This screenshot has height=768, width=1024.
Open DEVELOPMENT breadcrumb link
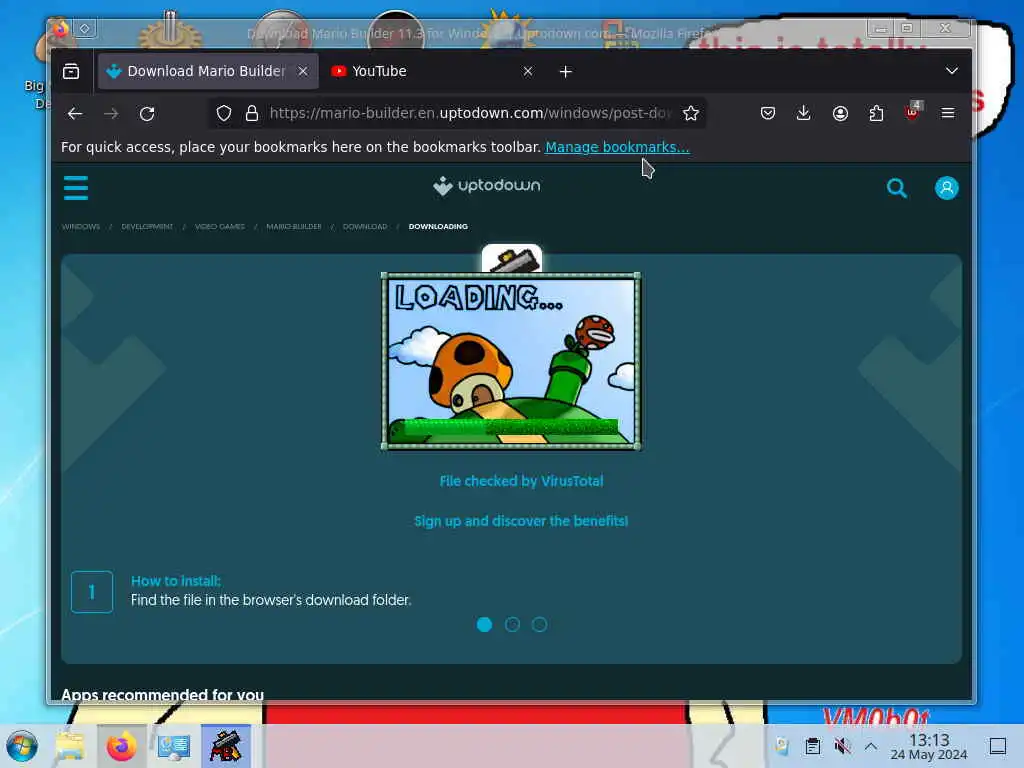tap(147, 227)
